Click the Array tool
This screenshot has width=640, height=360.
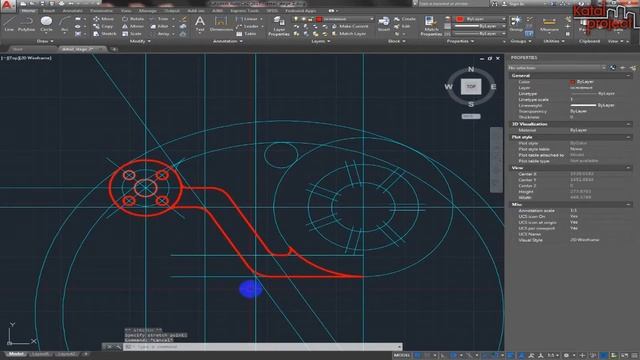[160, 33]
